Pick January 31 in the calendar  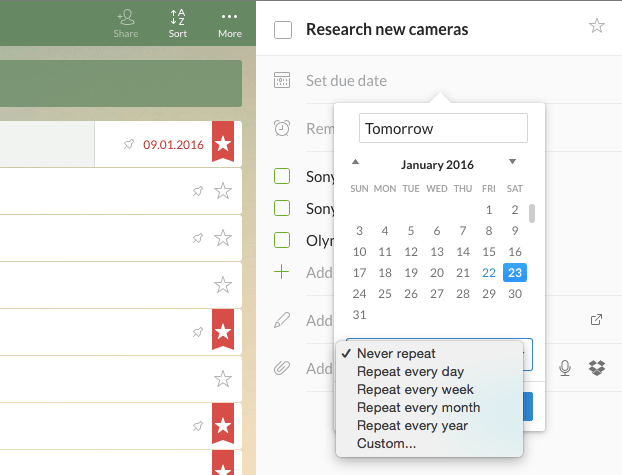tap(359, 315)
